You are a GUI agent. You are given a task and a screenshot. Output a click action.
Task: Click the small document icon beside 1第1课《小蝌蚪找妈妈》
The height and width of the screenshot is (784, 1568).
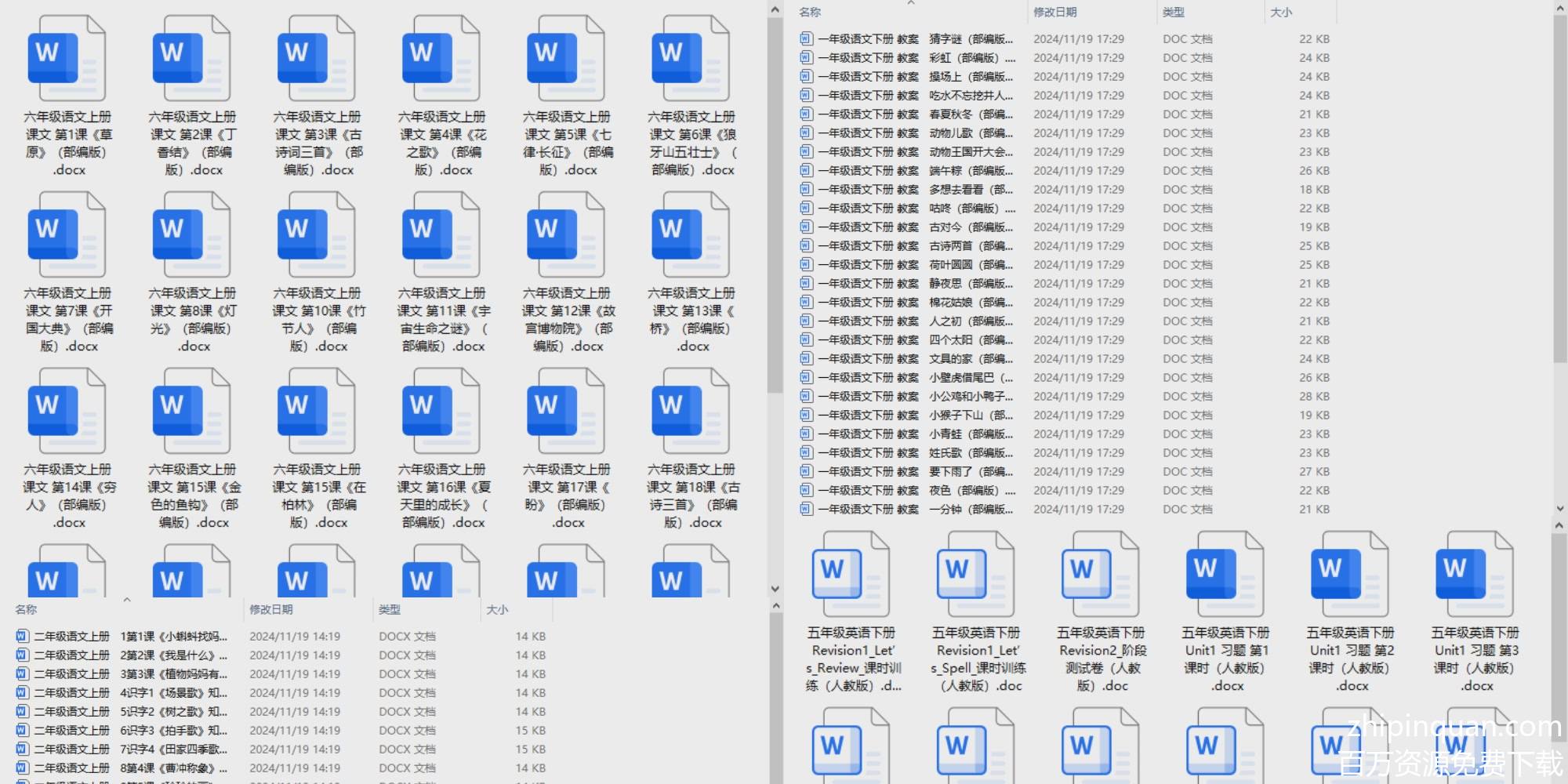tap(22, 636)
